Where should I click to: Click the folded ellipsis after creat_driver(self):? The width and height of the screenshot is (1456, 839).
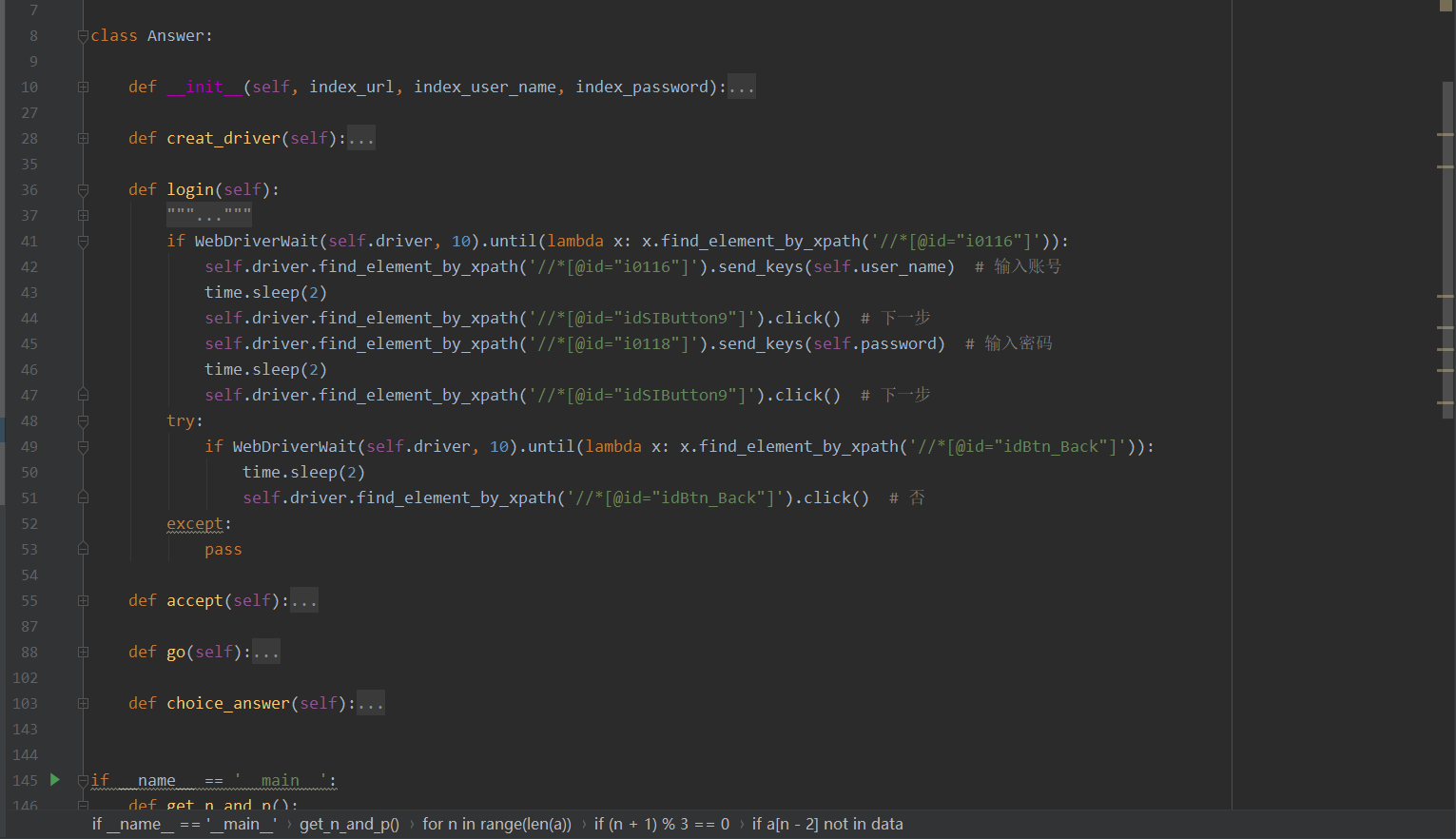(x=361, y=139)
